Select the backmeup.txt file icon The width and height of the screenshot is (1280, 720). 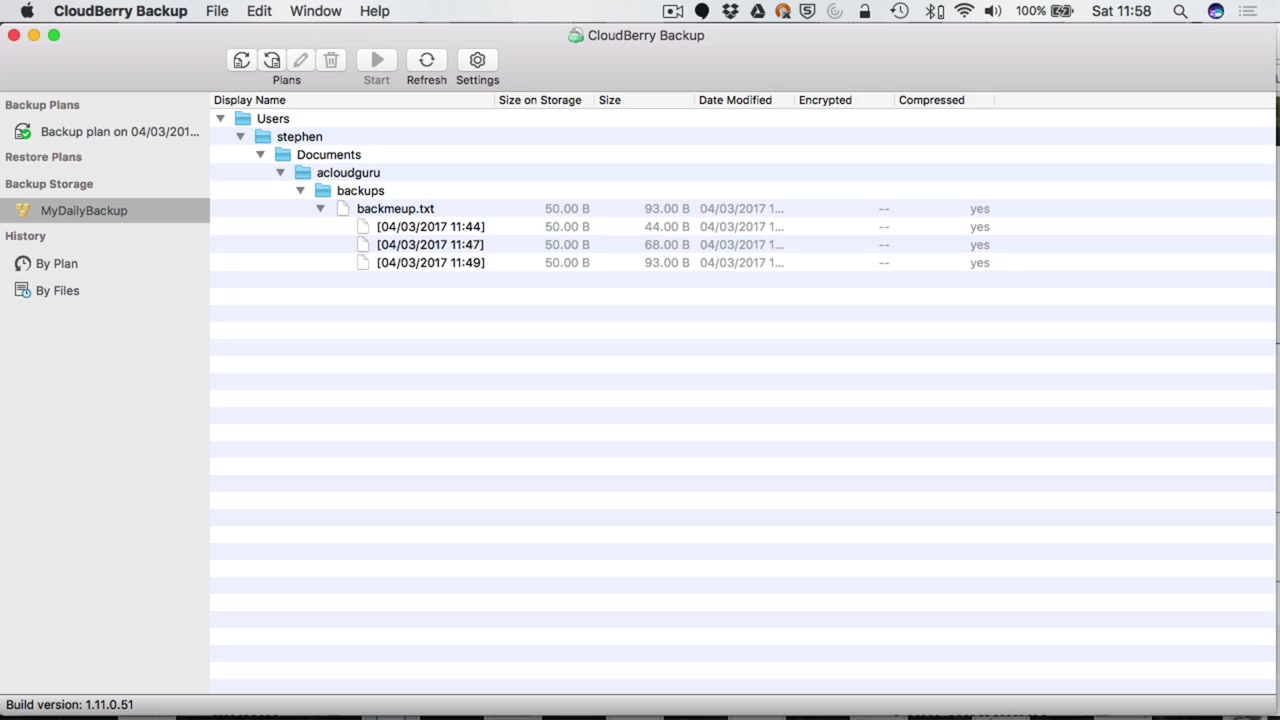click(x=343, y=208)
